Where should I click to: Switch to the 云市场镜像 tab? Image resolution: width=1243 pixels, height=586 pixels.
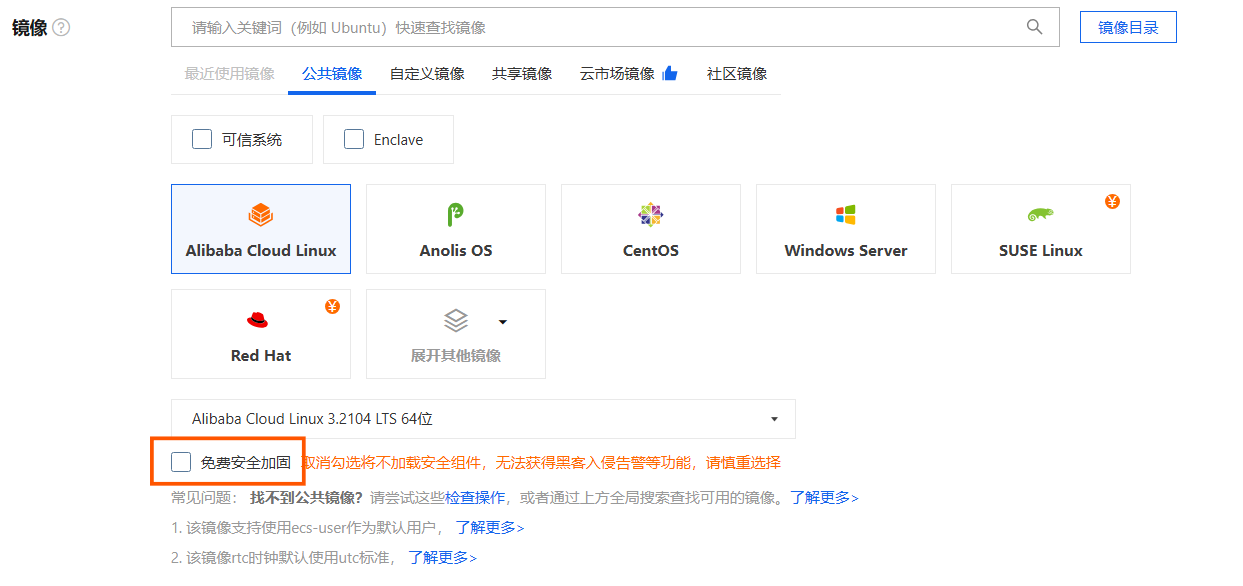[x=617, y=74]
